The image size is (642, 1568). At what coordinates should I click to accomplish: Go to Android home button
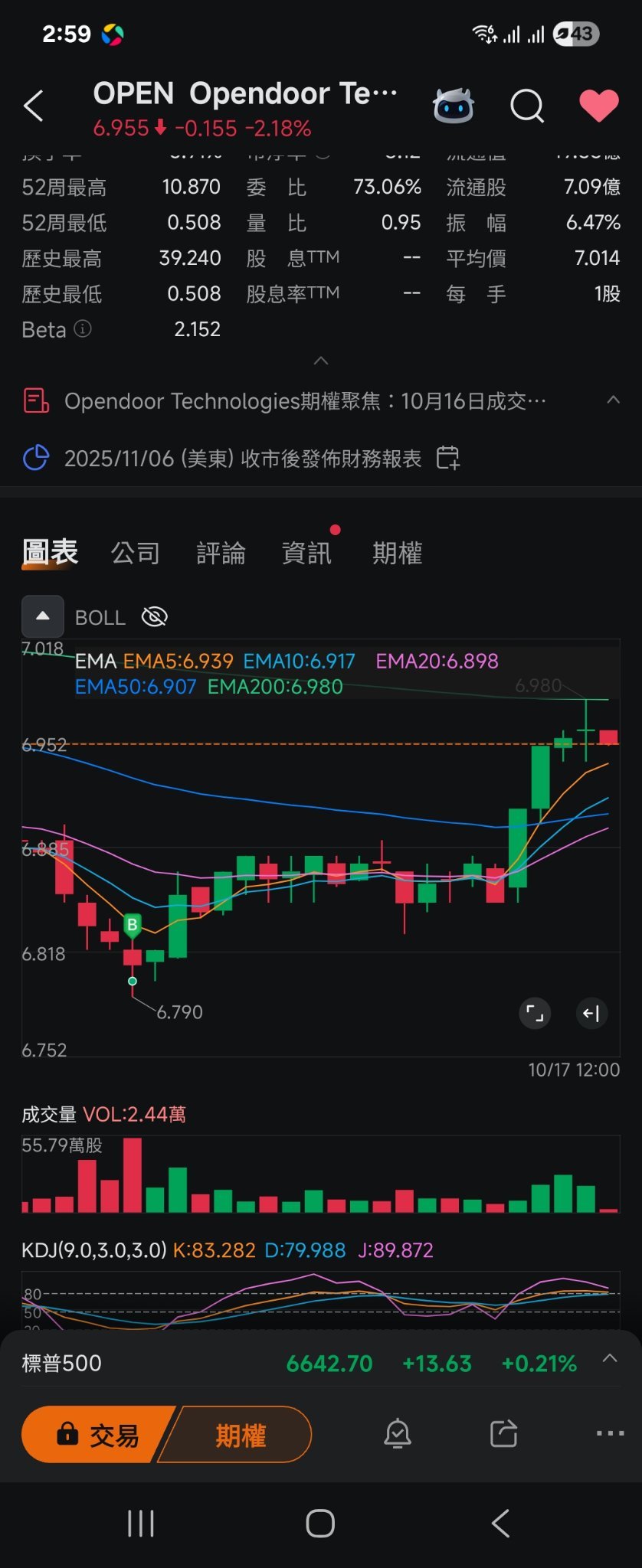point(320,1524)
